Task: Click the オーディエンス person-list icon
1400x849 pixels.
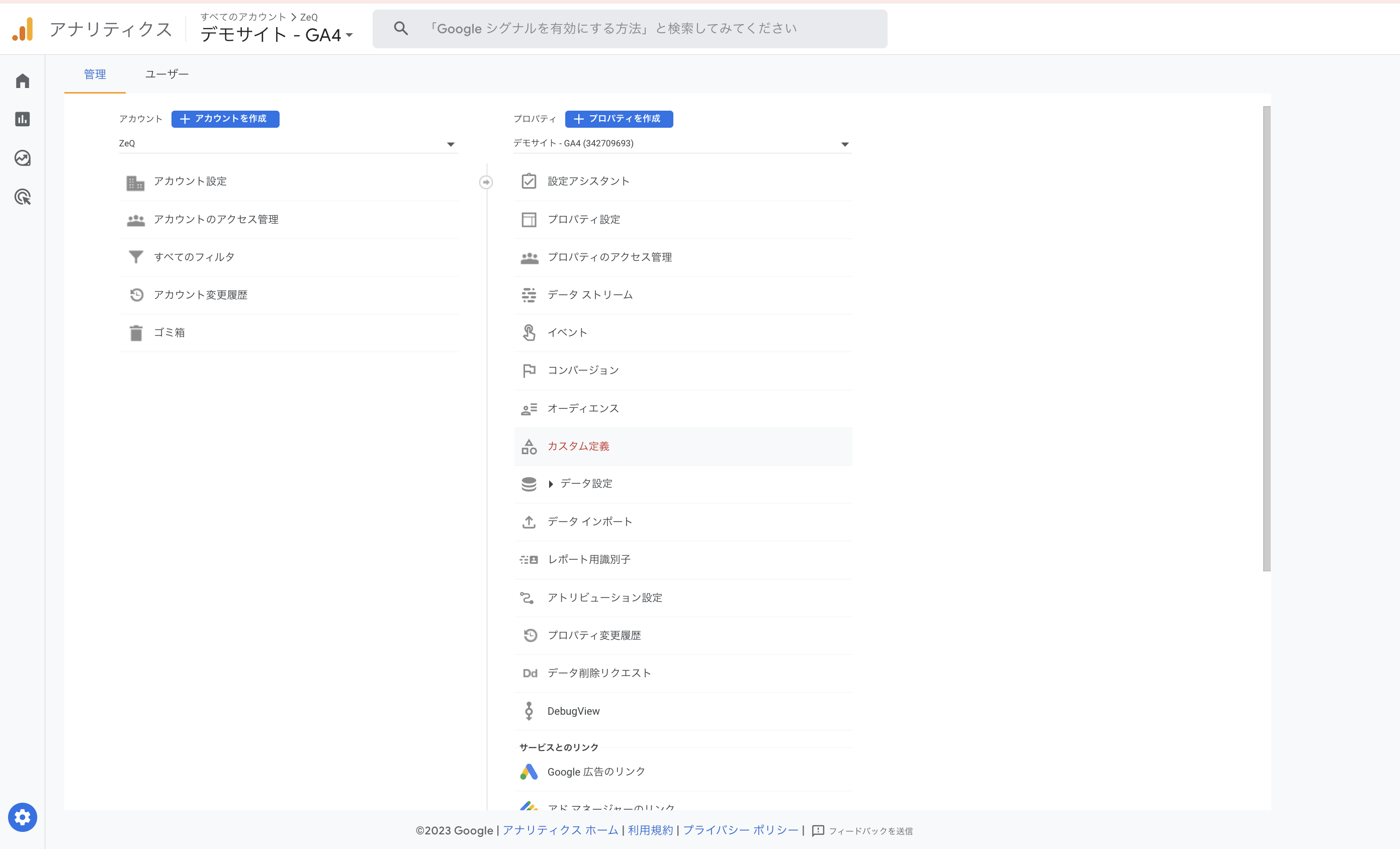Action: tap(529, 408)
